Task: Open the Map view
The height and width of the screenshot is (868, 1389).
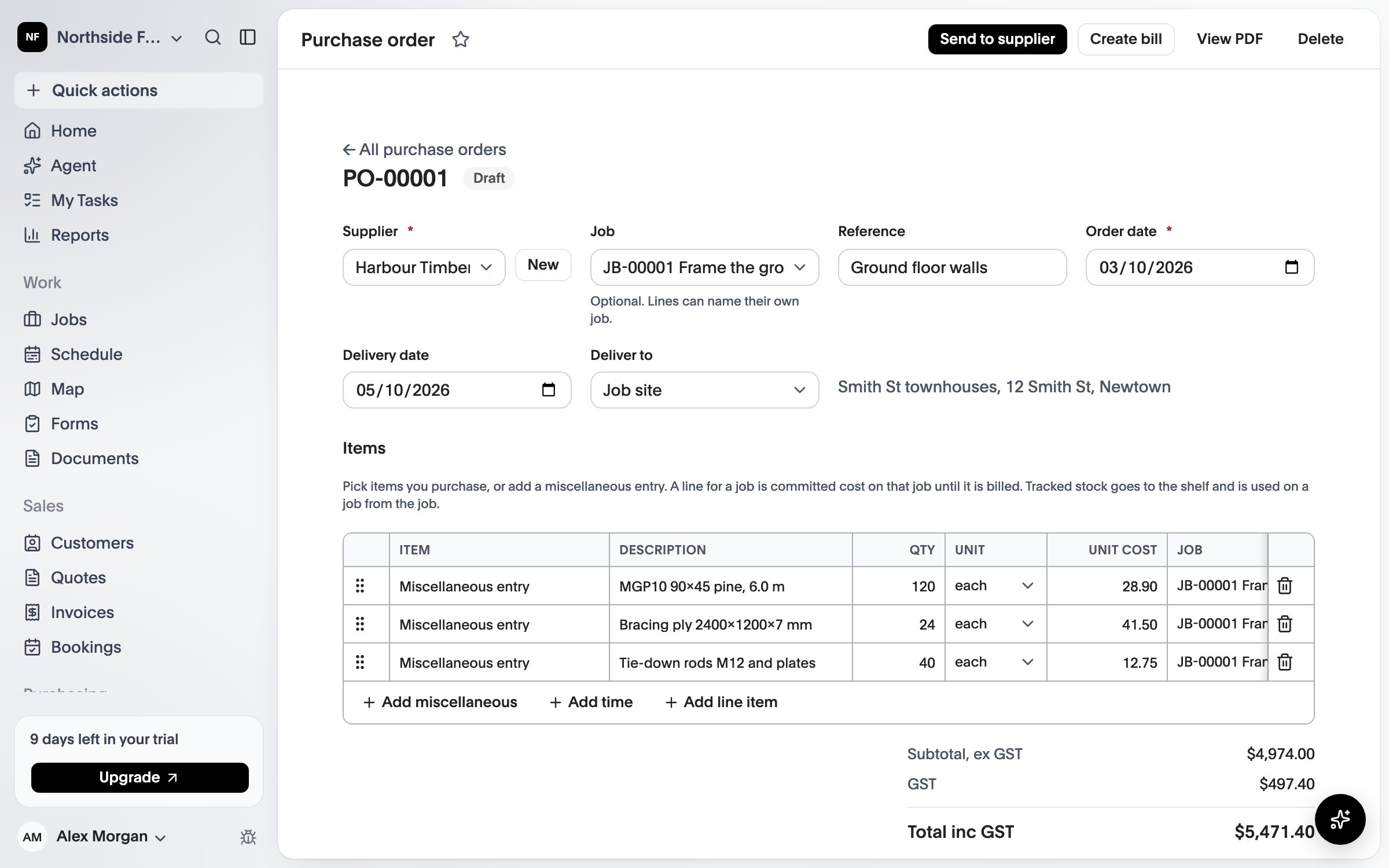Action: pos(139,389)
